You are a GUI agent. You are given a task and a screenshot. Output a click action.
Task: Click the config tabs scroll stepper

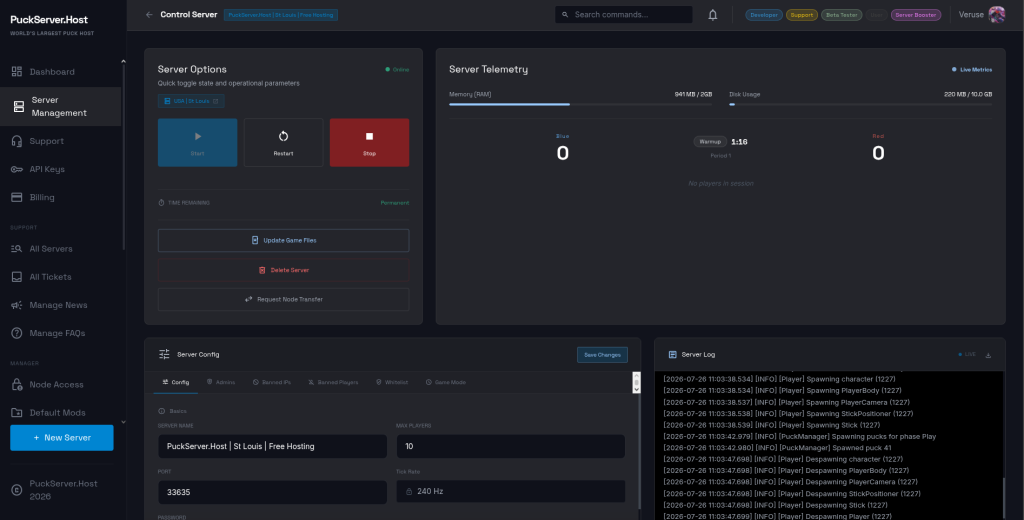point(637,383)
